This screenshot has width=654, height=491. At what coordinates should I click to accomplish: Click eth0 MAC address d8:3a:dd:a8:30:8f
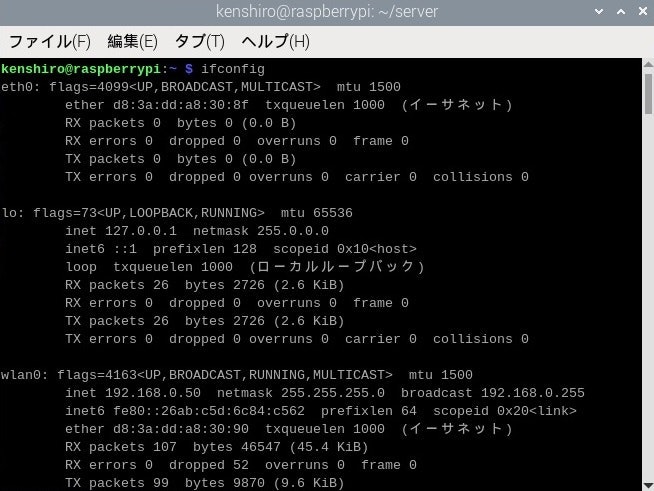pyautogui.click(x=181, y=105)
